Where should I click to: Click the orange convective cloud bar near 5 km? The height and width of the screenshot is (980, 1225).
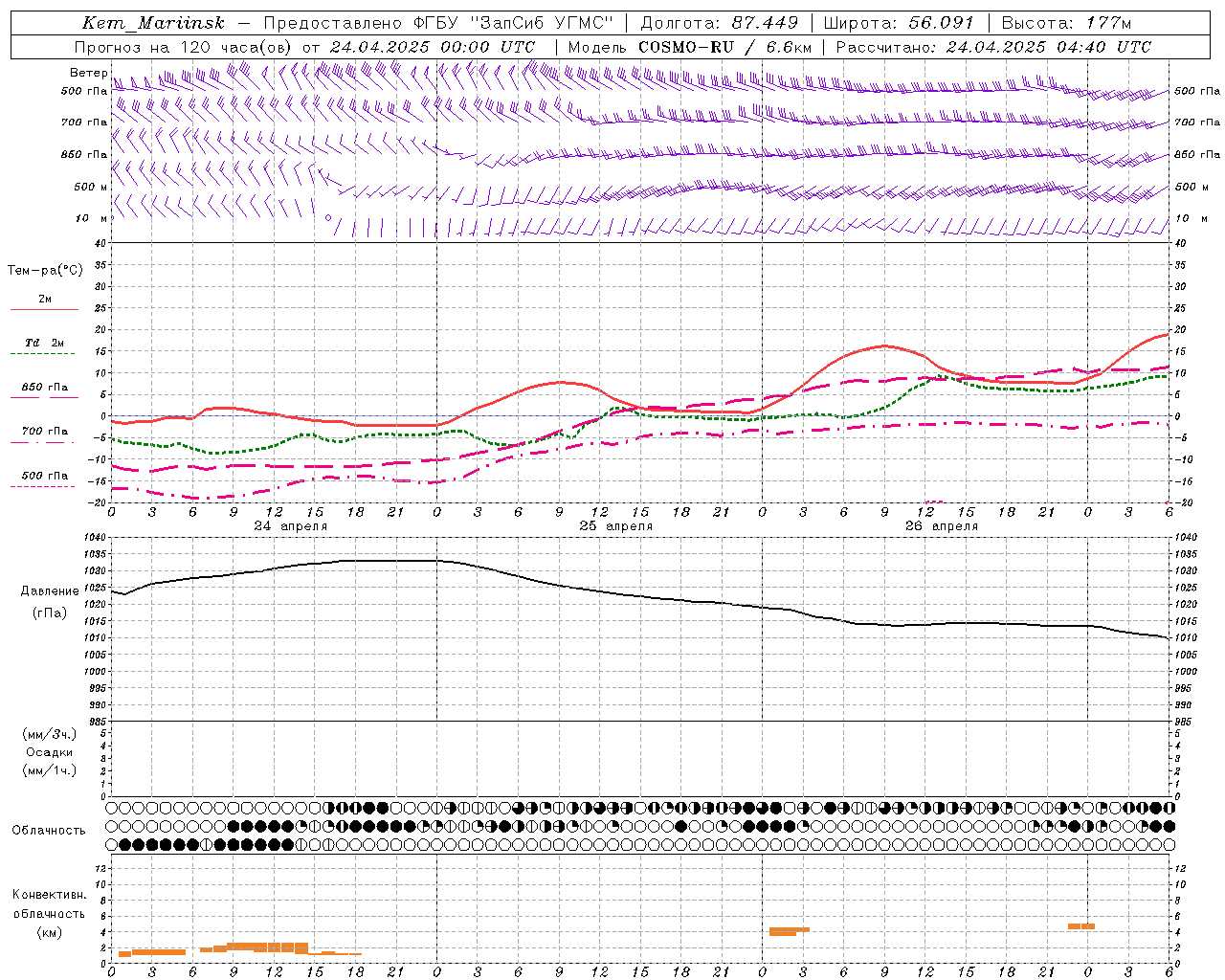(x=1081, y=926)
